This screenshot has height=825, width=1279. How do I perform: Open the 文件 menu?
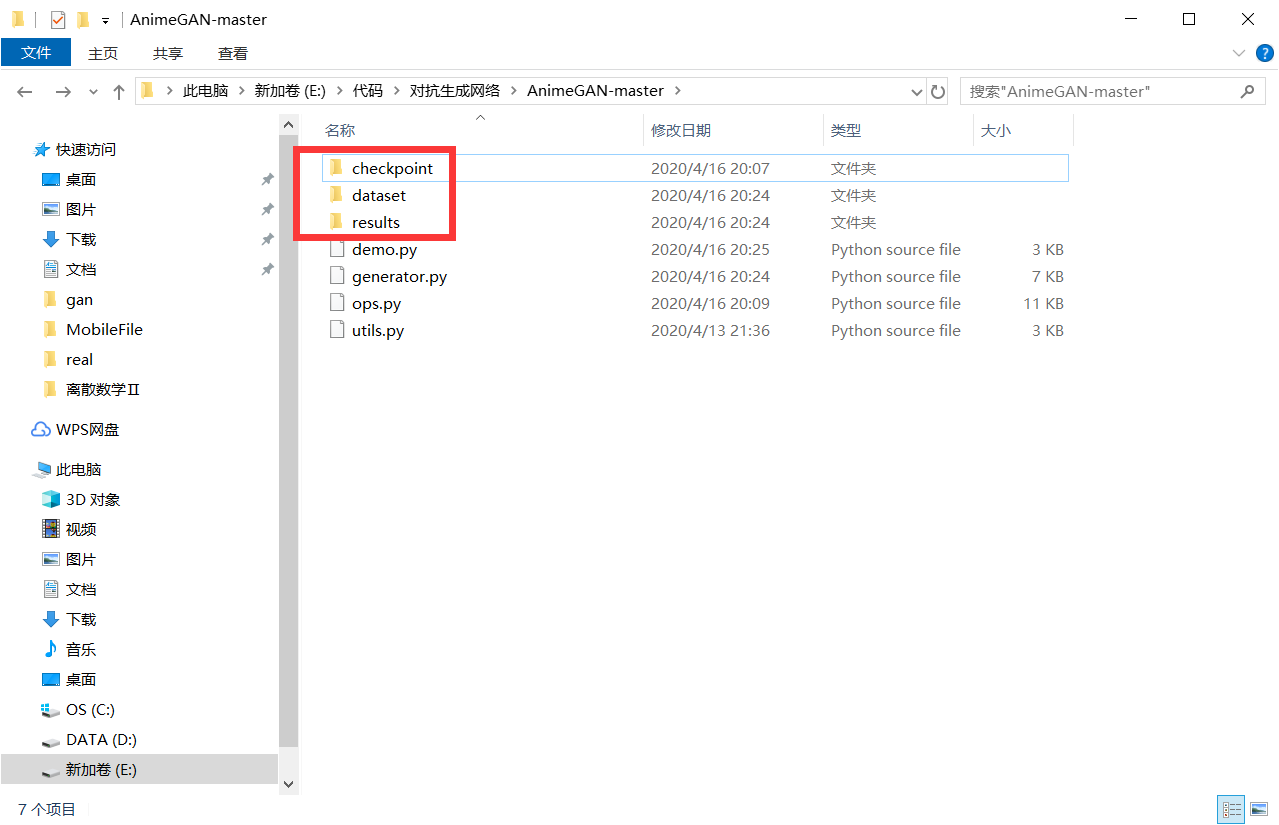(x=36, y=53)
